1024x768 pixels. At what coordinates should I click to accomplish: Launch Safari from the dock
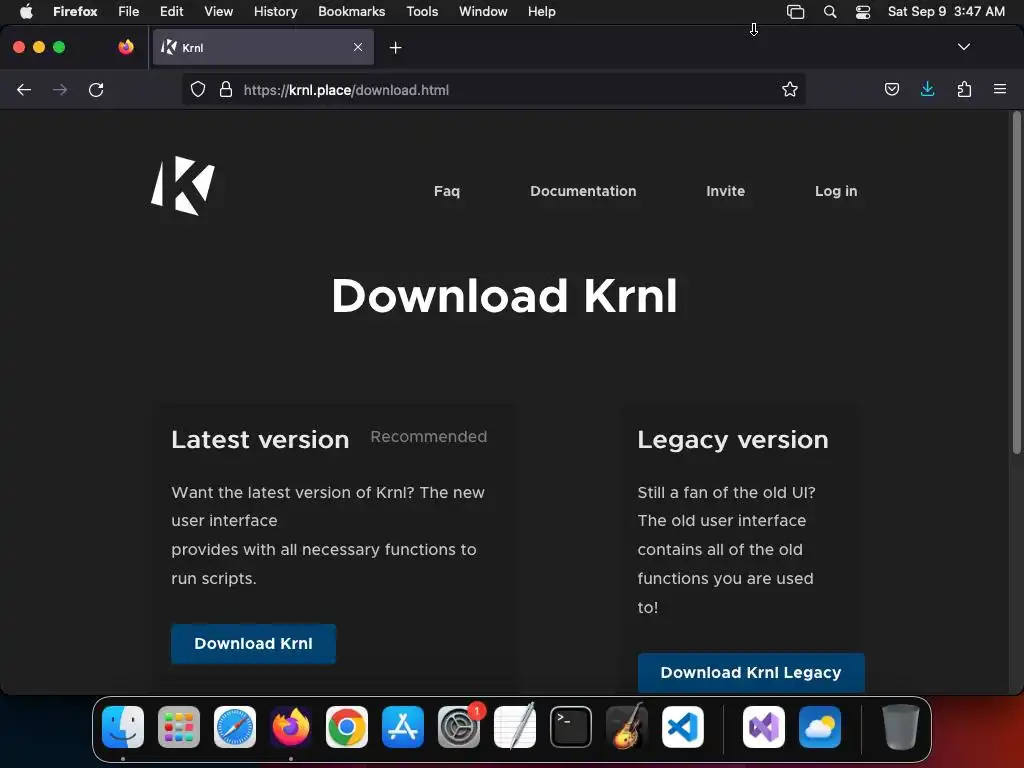click(x=234, y=727)
